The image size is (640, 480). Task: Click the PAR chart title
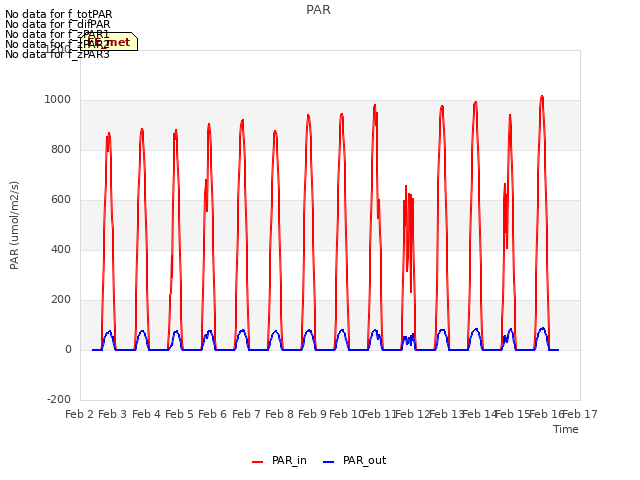click(x=318, y=10)
